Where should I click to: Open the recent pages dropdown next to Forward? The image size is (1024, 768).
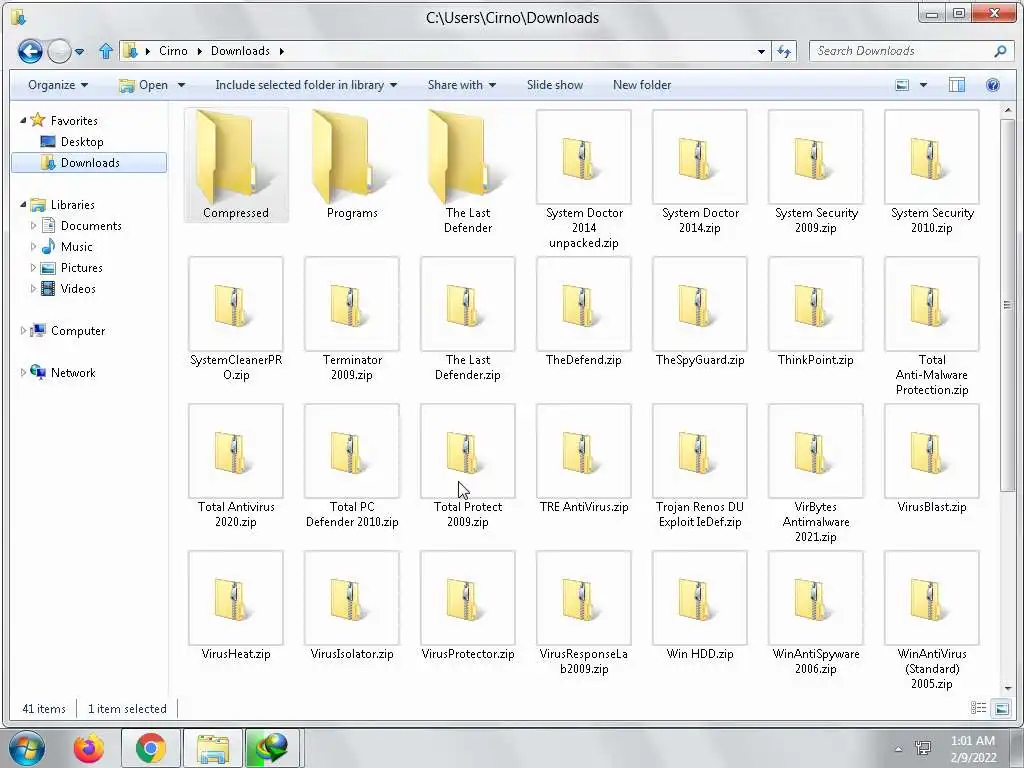(x=80, y=51)
